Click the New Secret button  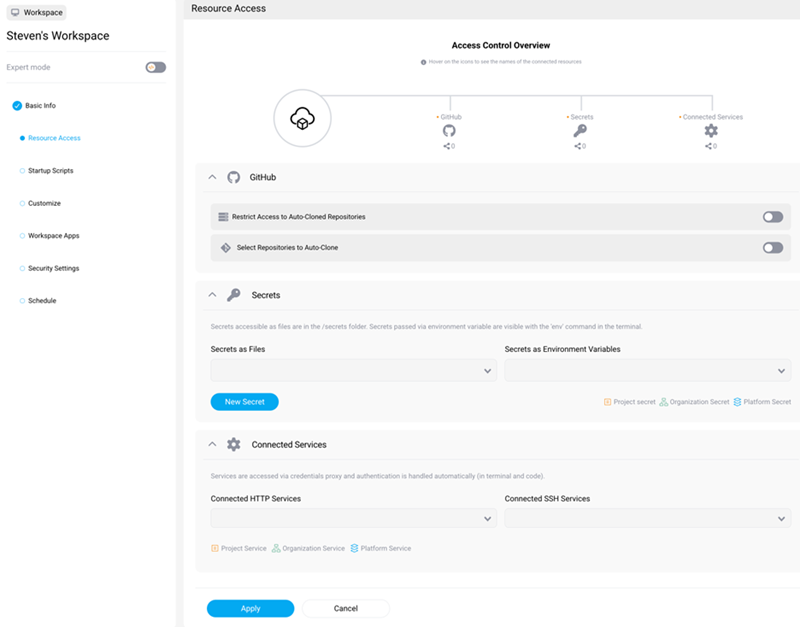pos(244,402)
